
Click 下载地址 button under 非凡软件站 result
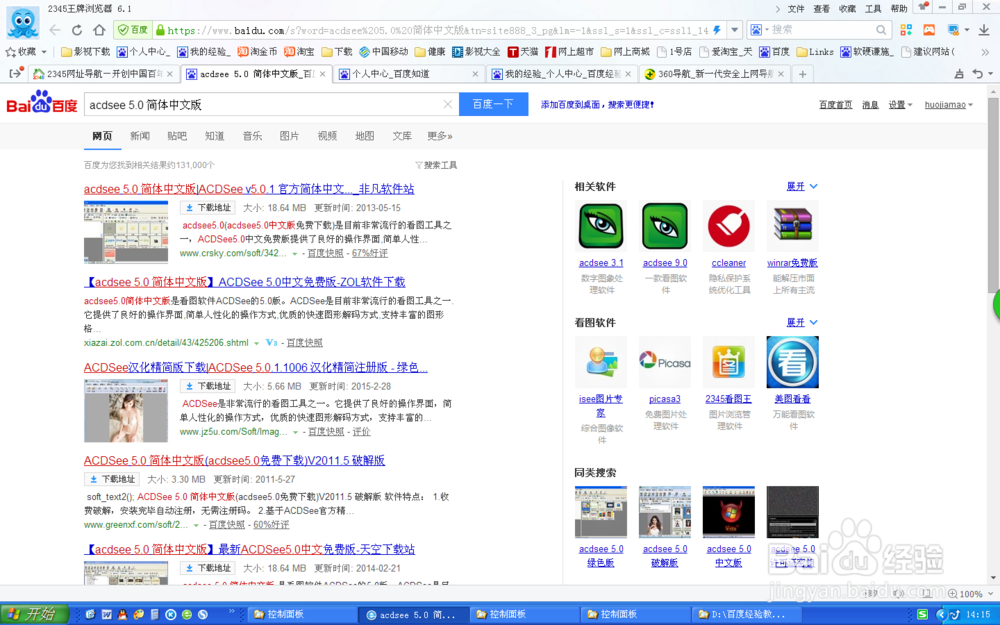pos(208,208)
